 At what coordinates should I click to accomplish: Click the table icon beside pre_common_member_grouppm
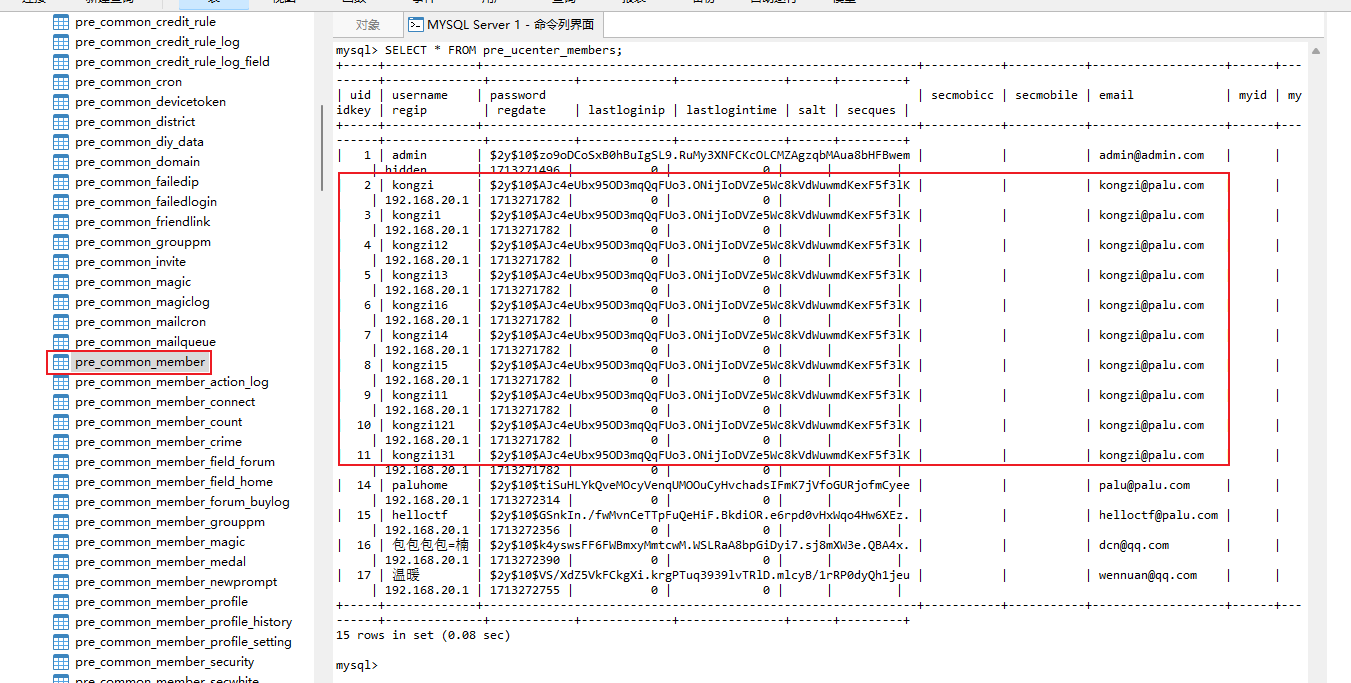pos(60,522)
